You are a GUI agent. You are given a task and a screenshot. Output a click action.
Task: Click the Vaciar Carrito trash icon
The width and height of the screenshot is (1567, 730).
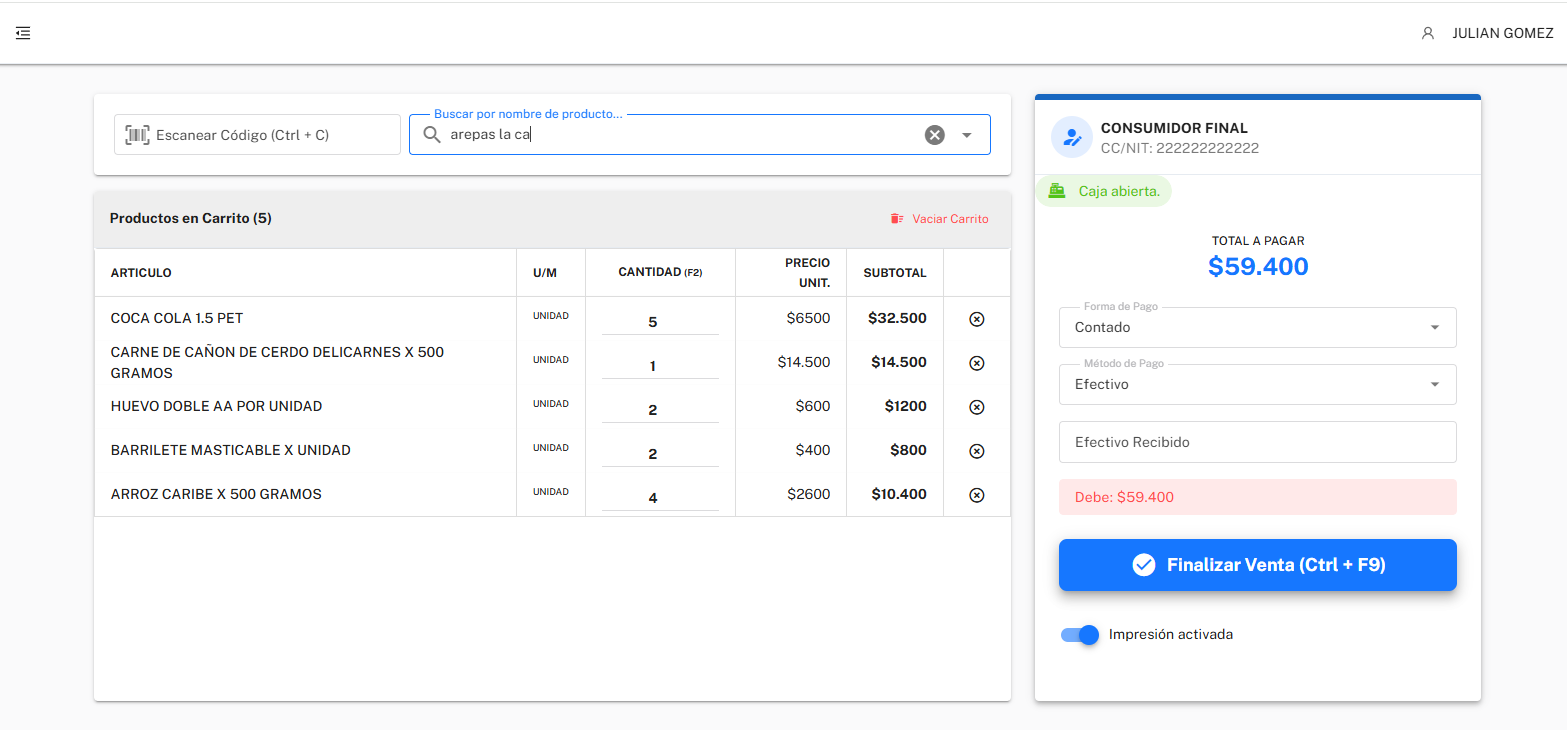point(897,218)
